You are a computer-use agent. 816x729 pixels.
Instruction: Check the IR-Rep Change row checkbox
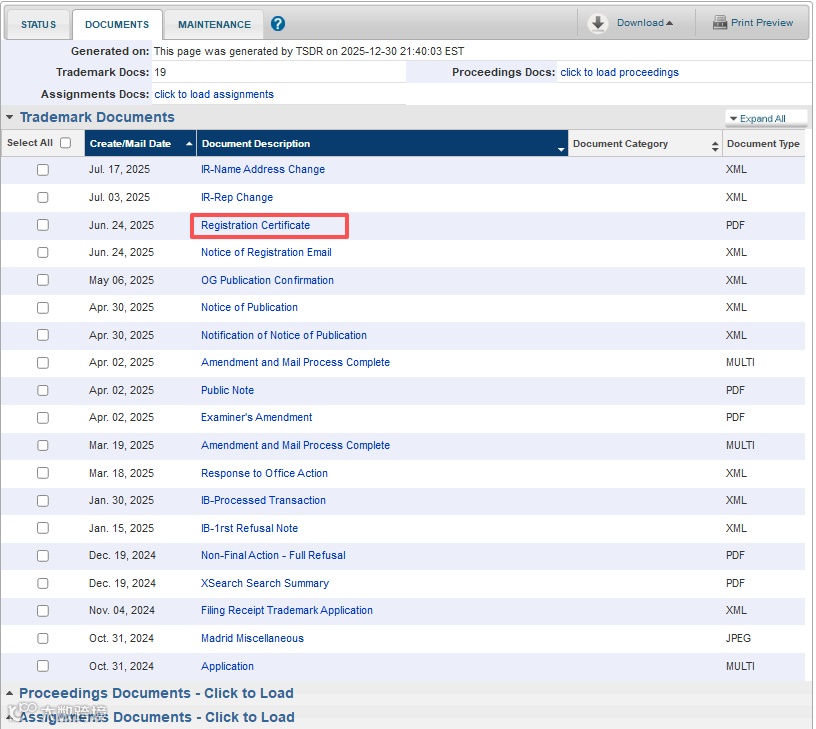pos(43,197)
